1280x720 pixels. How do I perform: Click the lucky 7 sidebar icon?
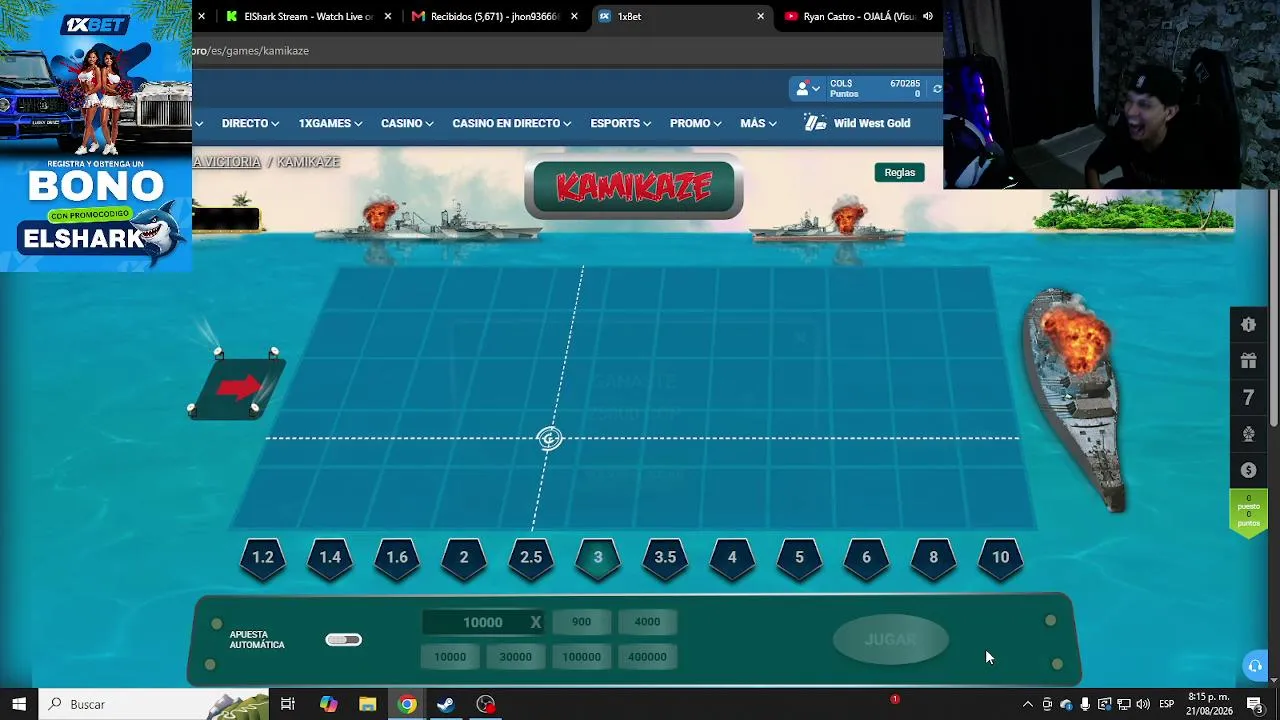(1248, 398)
